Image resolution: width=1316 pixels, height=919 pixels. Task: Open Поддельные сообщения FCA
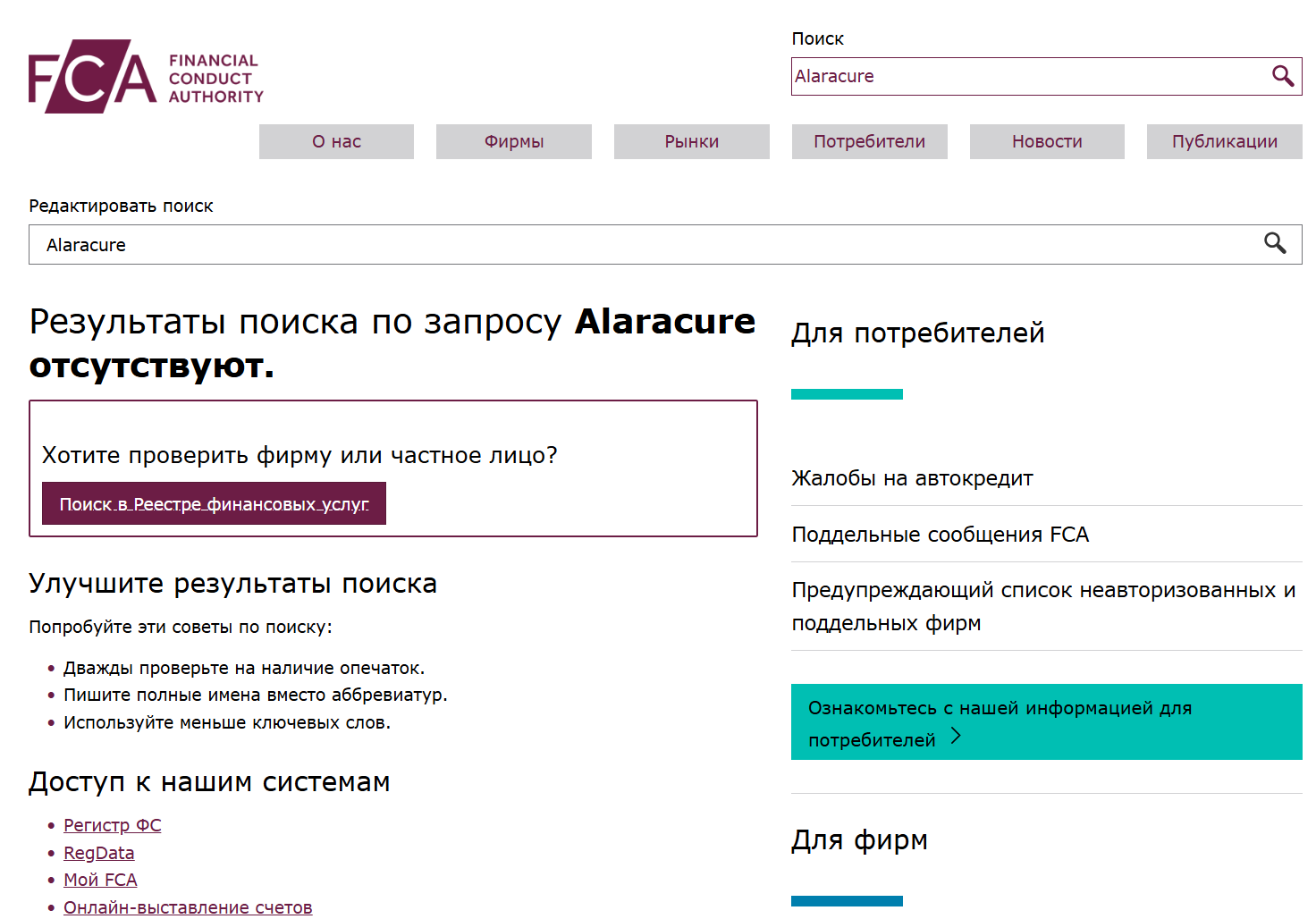(940, 534)
